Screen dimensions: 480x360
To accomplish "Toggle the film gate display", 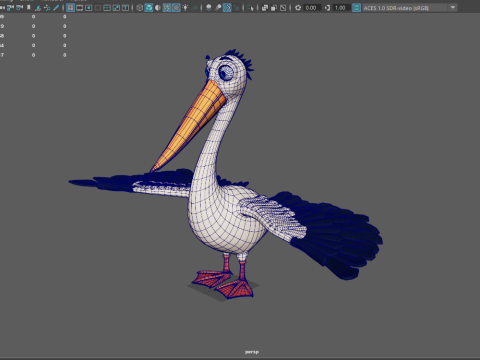I will tap(79, 8).
